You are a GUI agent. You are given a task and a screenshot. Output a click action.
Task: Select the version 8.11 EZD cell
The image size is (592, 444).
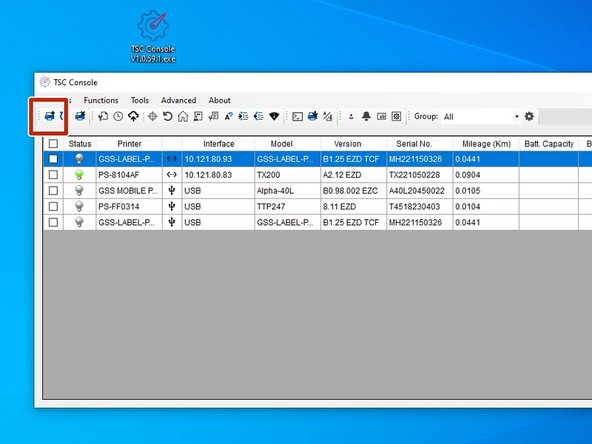click(x=353, y=207)
